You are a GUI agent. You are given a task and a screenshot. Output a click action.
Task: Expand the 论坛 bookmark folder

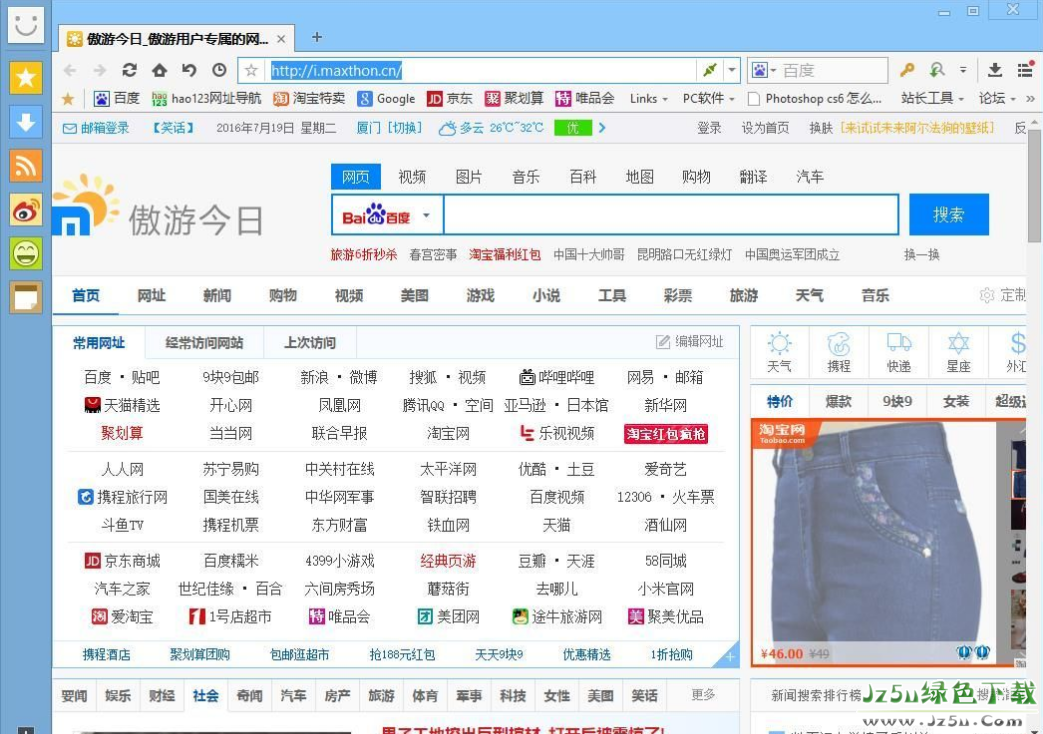[x=997, y=99]
